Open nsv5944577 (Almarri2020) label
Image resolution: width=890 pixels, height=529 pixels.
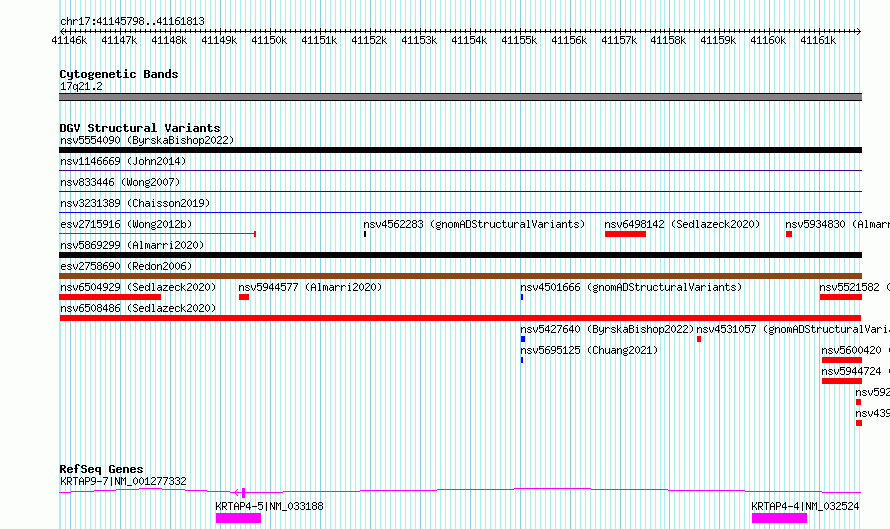[310, 287]
